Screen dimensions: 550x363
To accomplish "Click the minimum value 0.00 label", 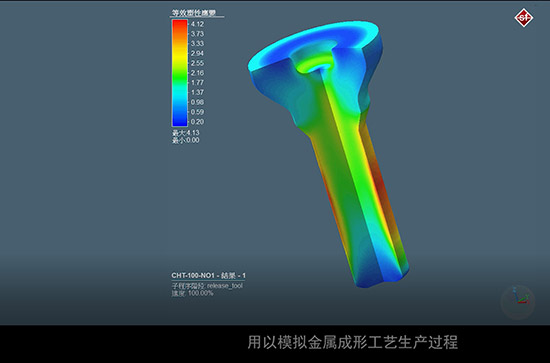I will [186, 140].
